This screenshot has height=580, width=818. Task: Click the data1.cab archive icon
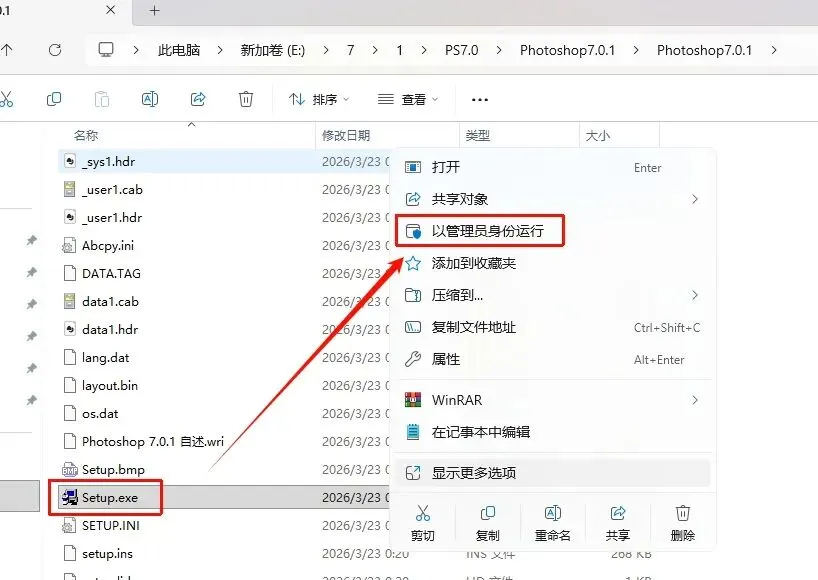(69, 301)
